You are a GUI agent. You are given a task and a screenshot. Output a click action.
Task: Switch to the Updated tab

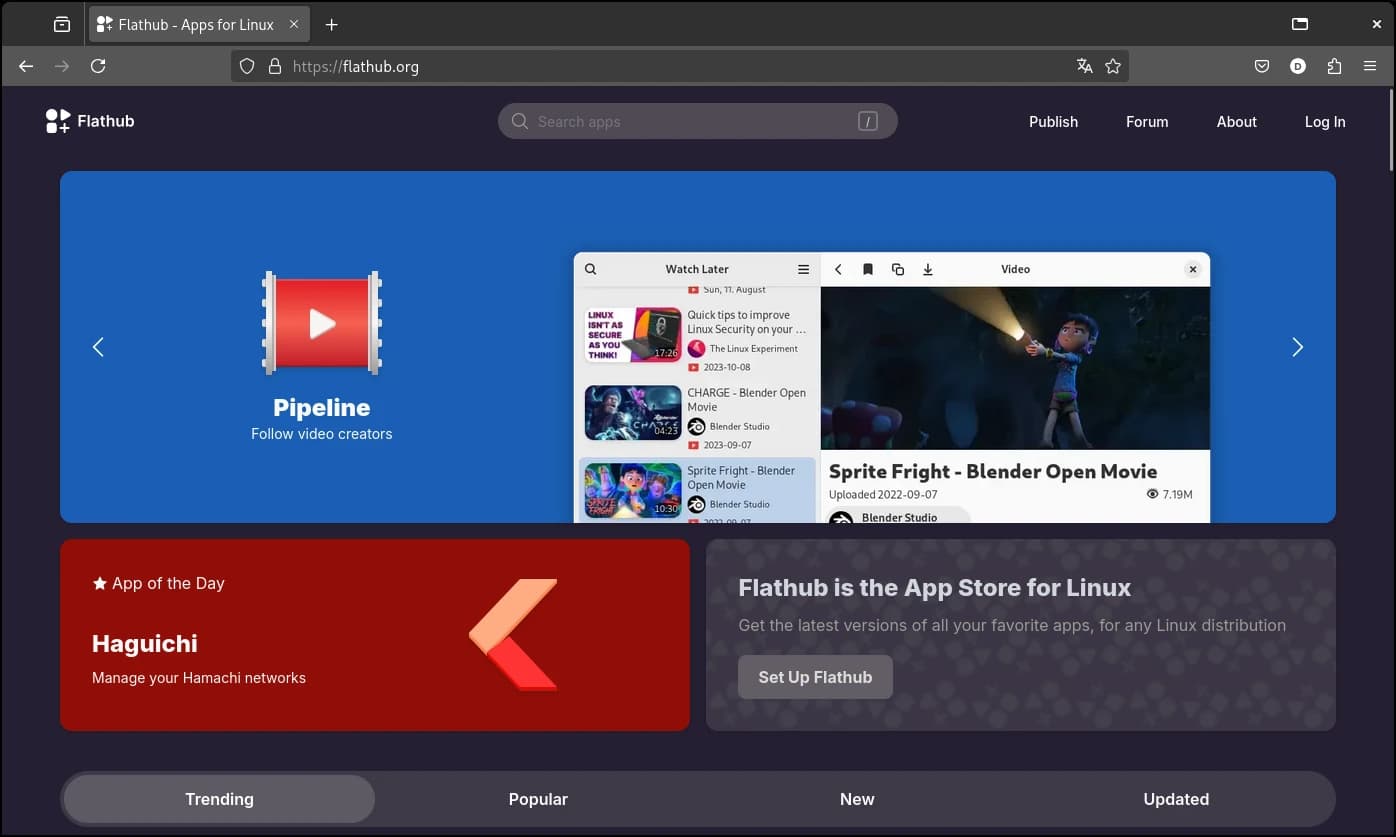(1176, 799)
